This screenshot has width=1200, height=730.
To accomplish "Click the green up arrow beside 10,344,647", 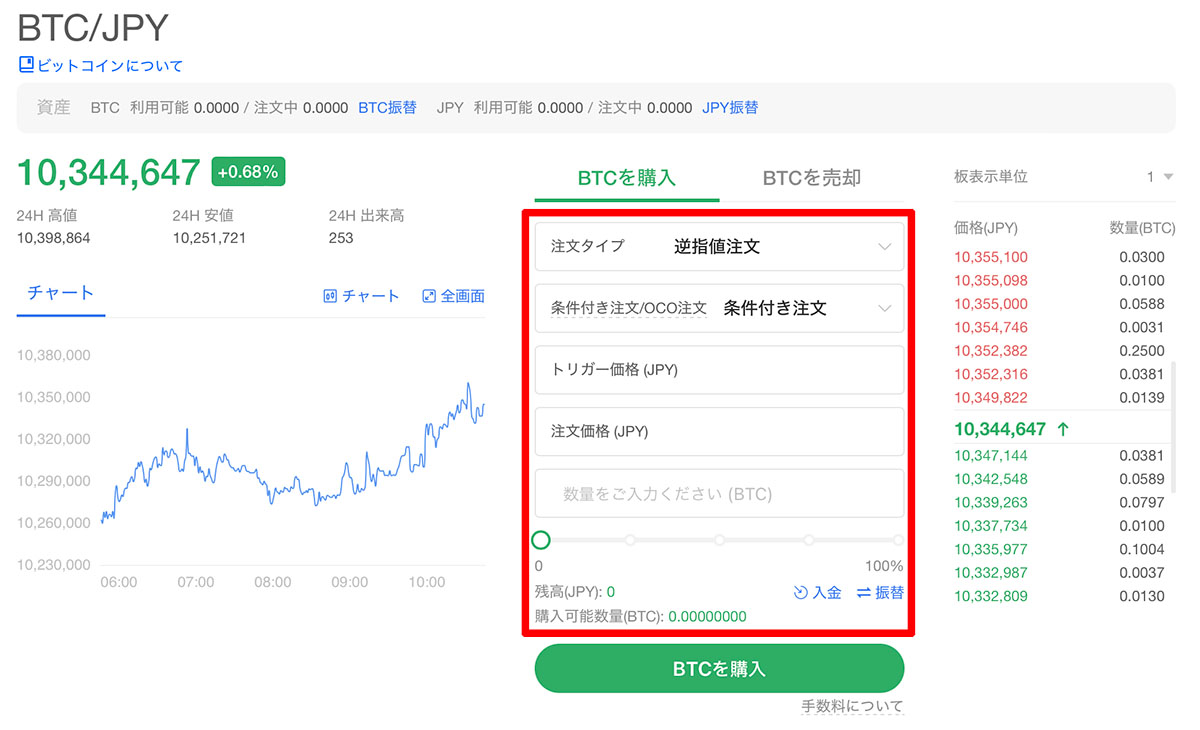I will (x=1062, y=429).
